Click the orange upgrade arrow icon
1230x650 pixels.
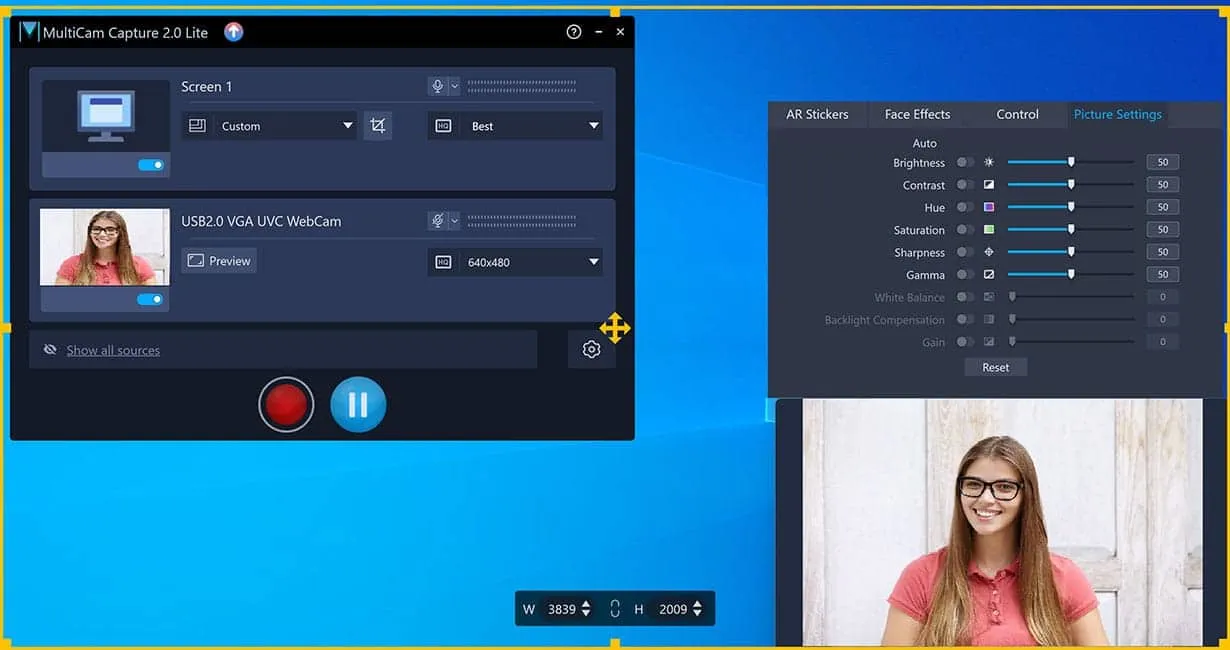click(x=233, y=32)
